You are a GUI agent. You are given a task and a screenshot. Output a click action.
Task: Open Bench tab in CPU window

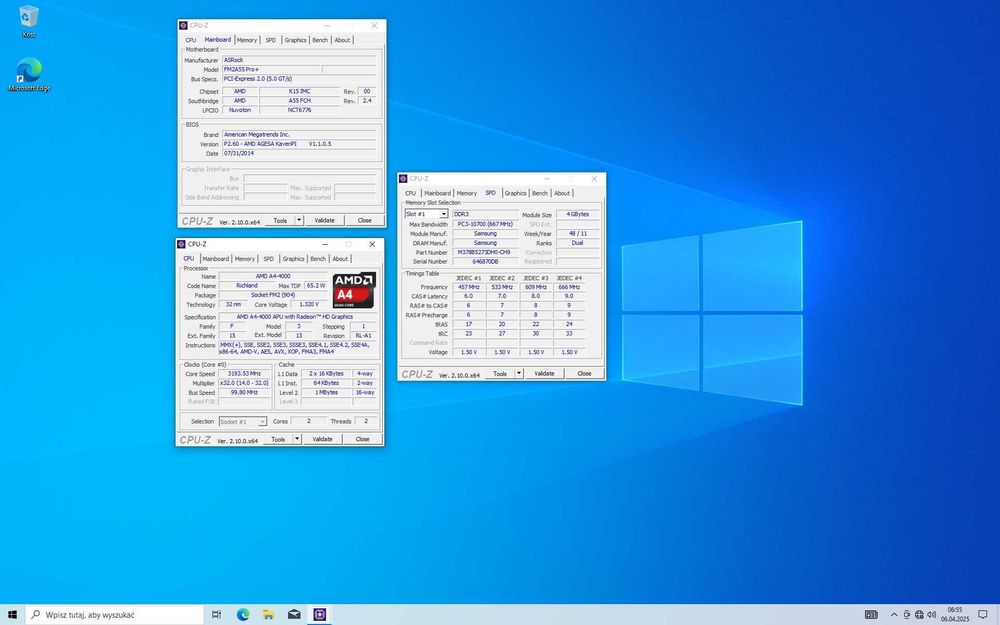point(318,259)
